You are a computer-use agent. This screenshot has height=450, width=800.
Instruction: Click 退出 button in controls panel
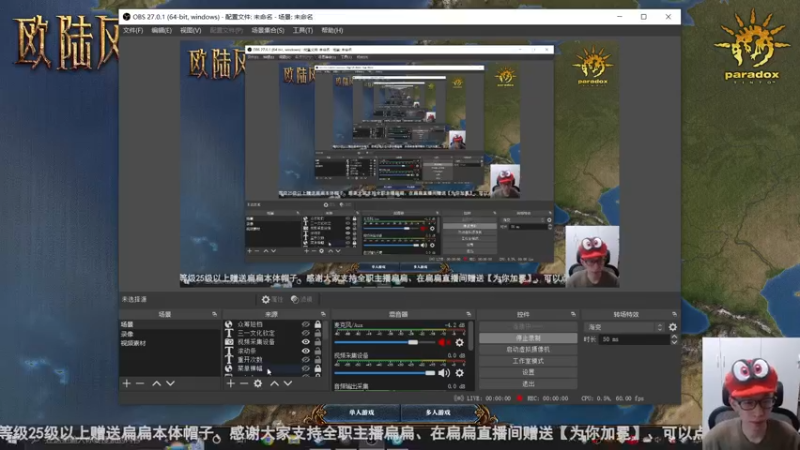click(528, 384)
